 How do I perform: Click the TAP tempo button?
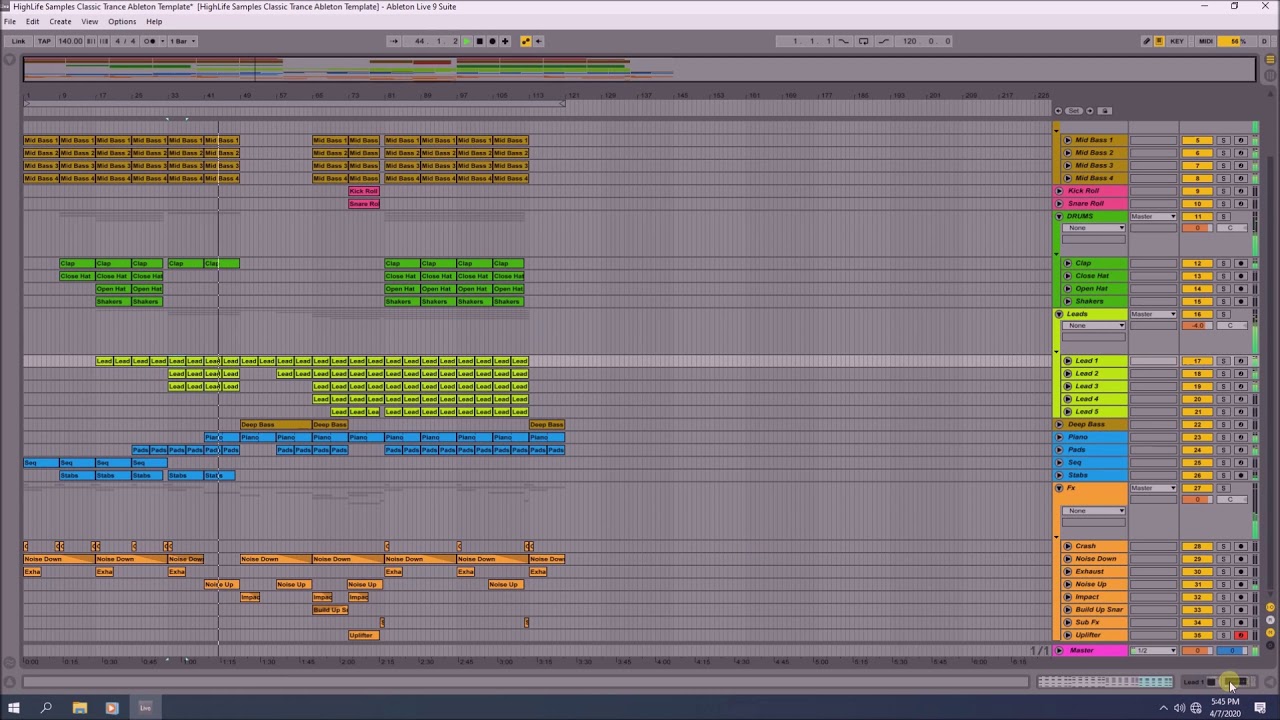pyautogui.click(x=44, y=41)
